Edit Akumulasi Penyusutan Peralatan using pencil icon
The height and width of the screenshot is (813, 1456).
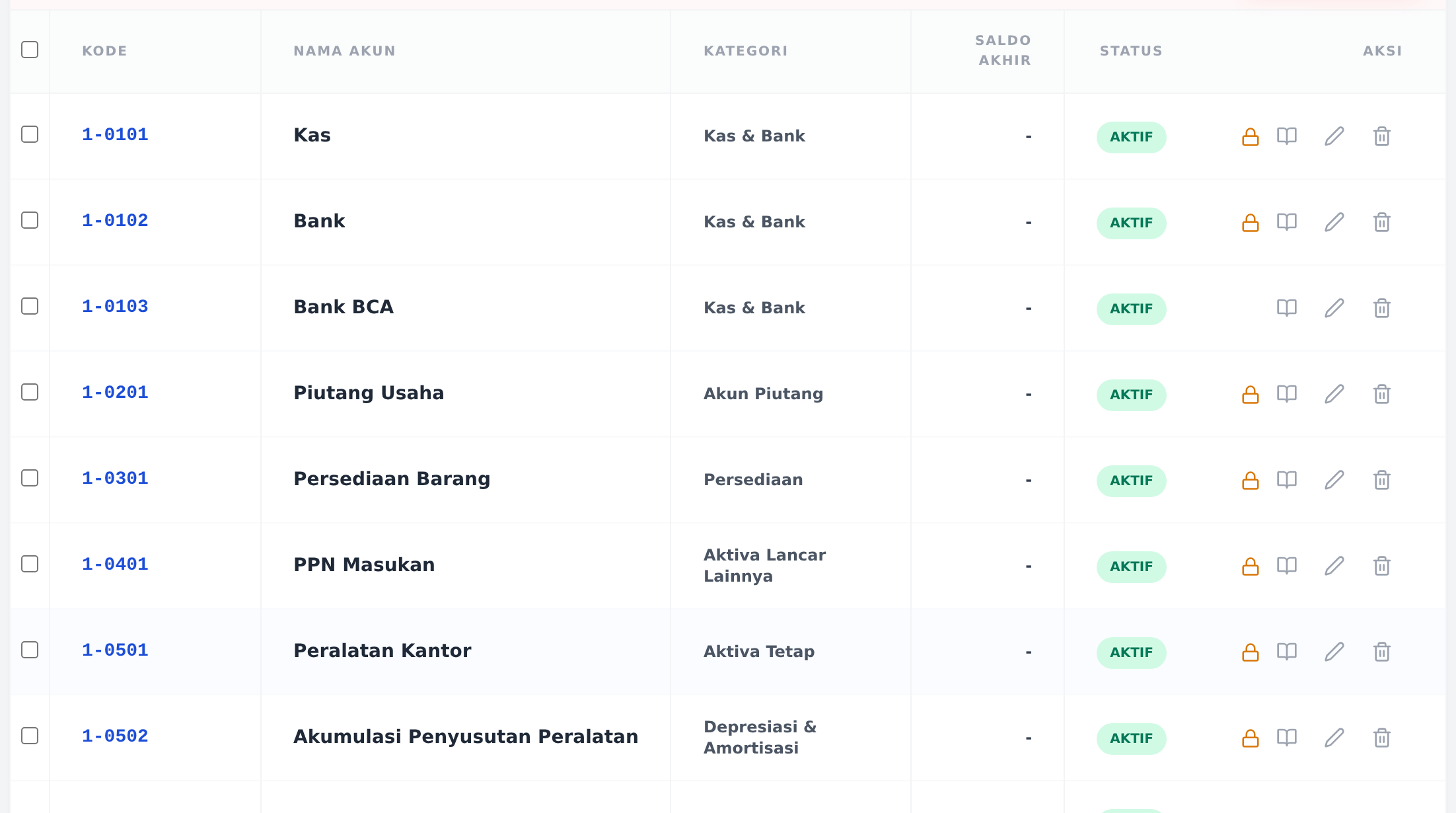click(x=1334, y=738)
